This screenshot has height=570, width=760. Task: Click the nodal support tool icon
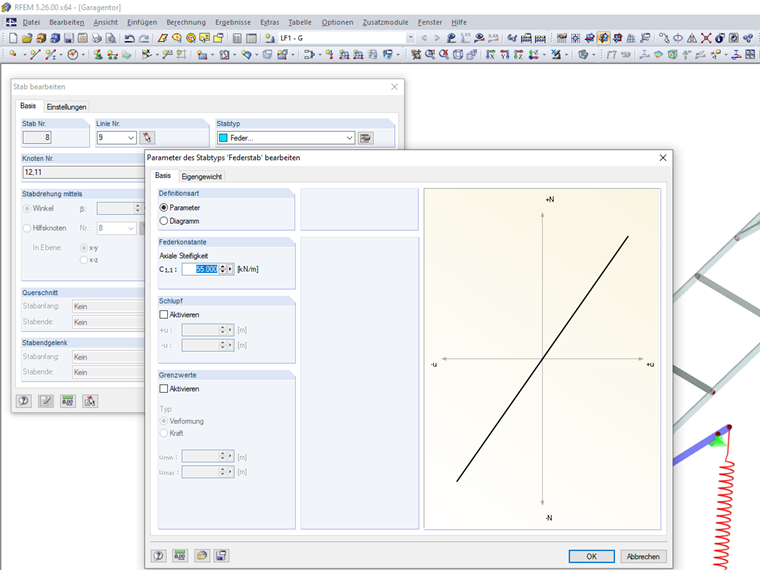98,54
